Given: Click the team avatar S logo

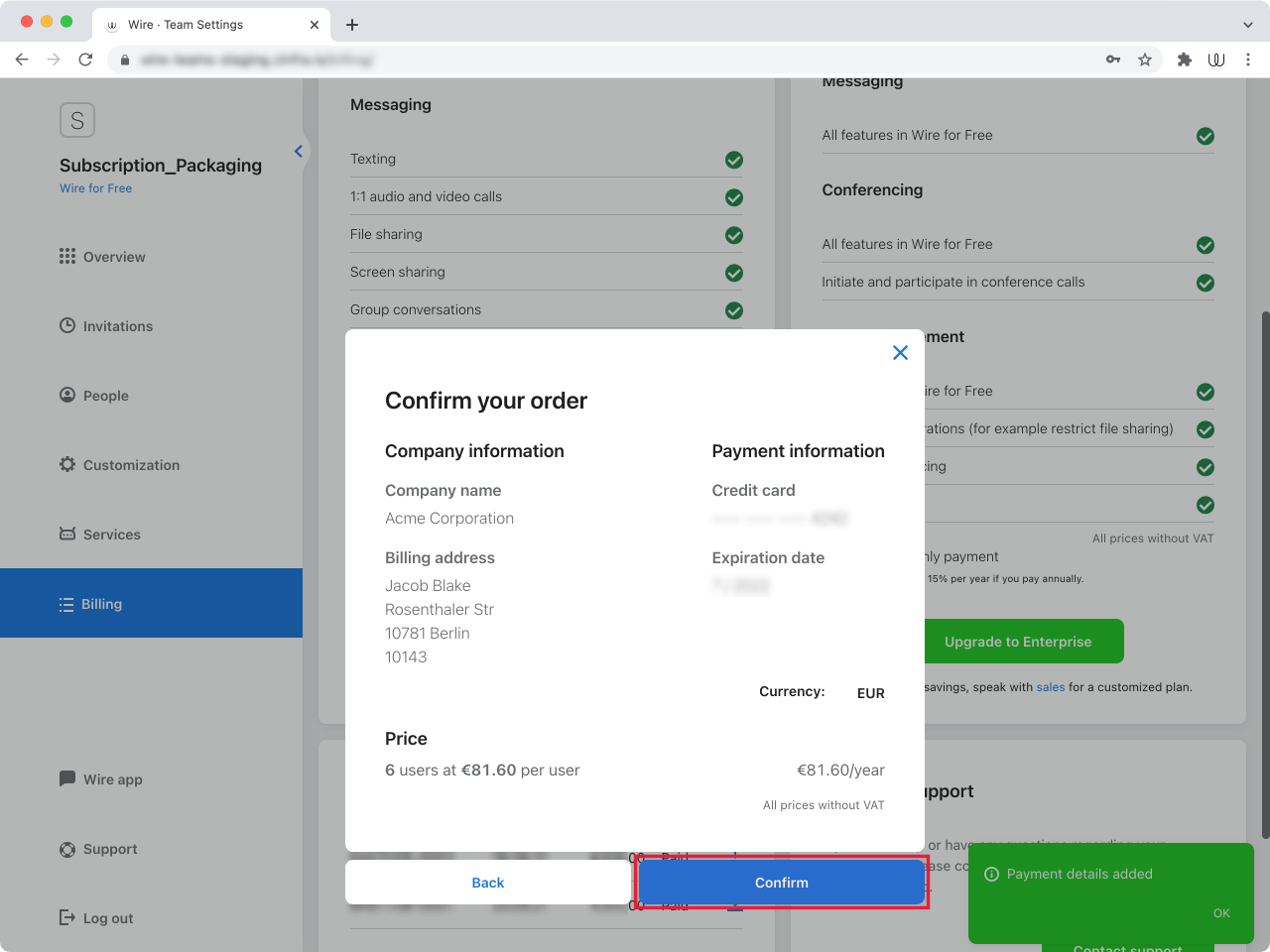Looking at the screenshot, I should pyautogui.click(x=77, y=120).
